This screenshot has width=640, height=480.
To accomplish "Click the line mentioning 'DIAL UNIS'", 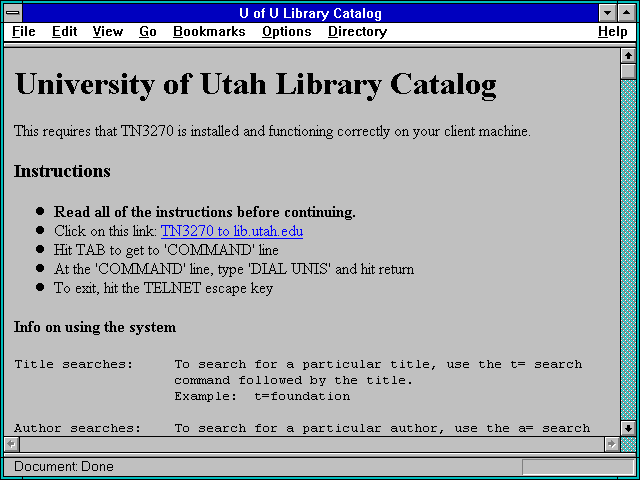I will (x=234, y=269).
